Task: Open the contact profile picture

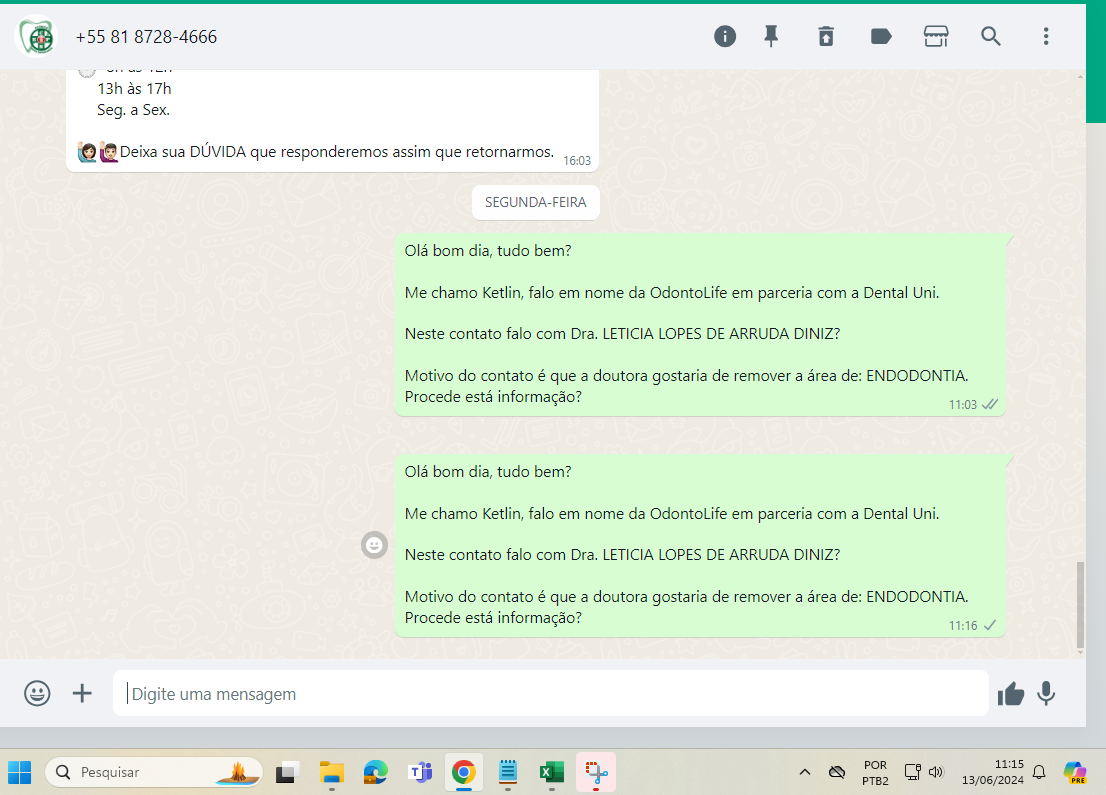Action: tap(37, 36)
